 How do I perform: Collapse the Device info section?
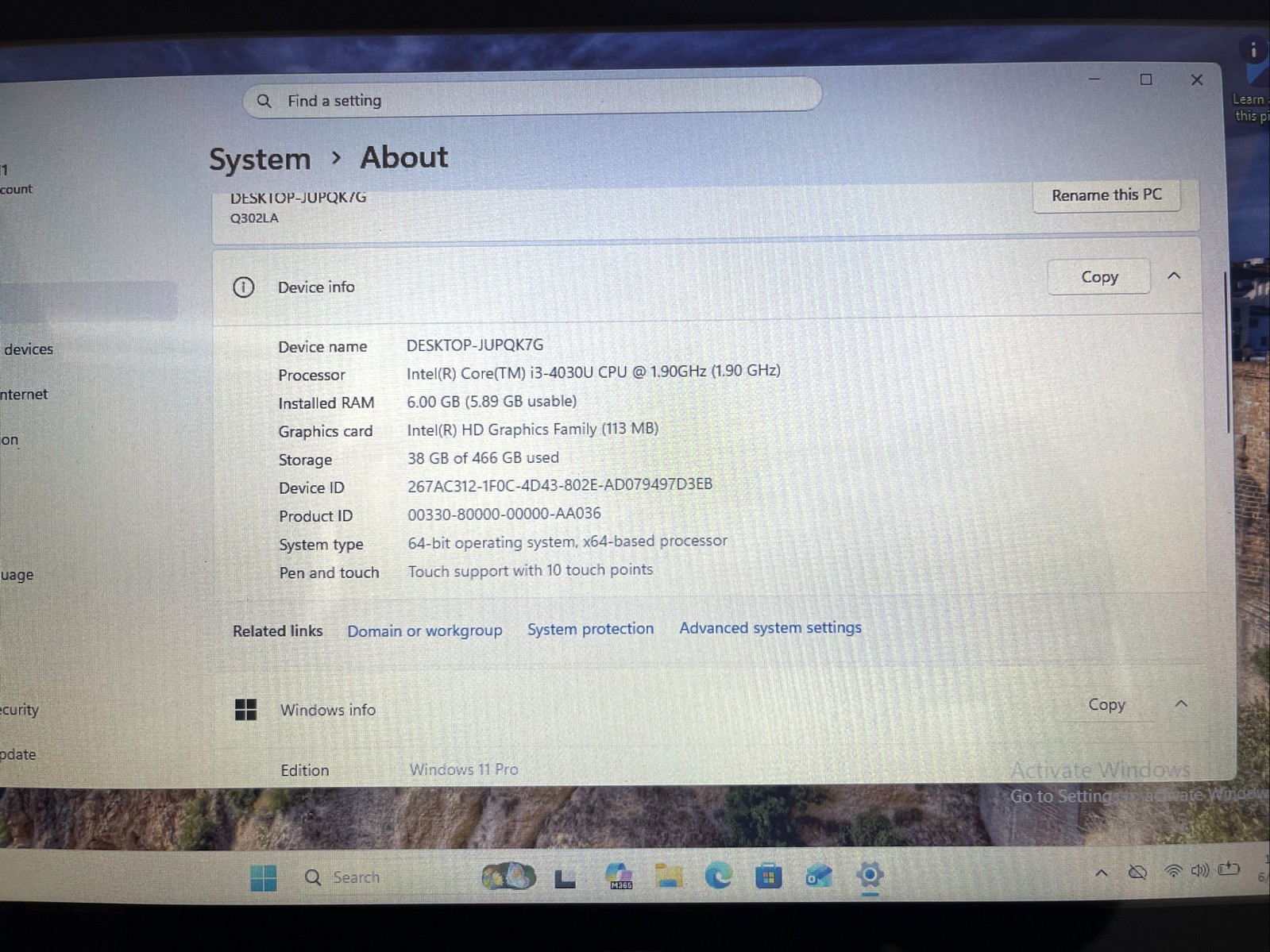click(1174, 276)
